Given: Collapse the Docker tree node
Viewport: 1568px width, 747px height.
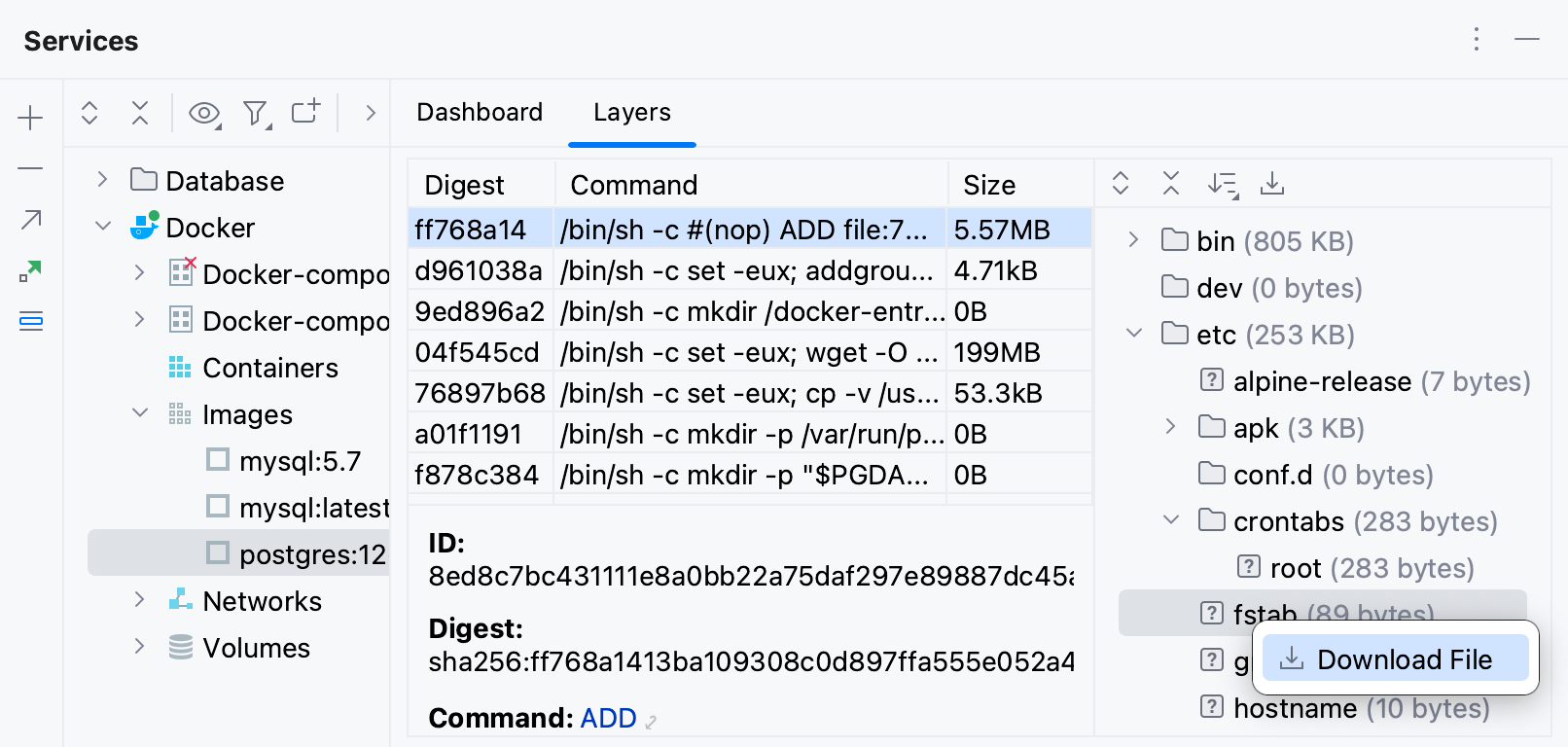Looking at the screenshot, I should tap(103, 227).
